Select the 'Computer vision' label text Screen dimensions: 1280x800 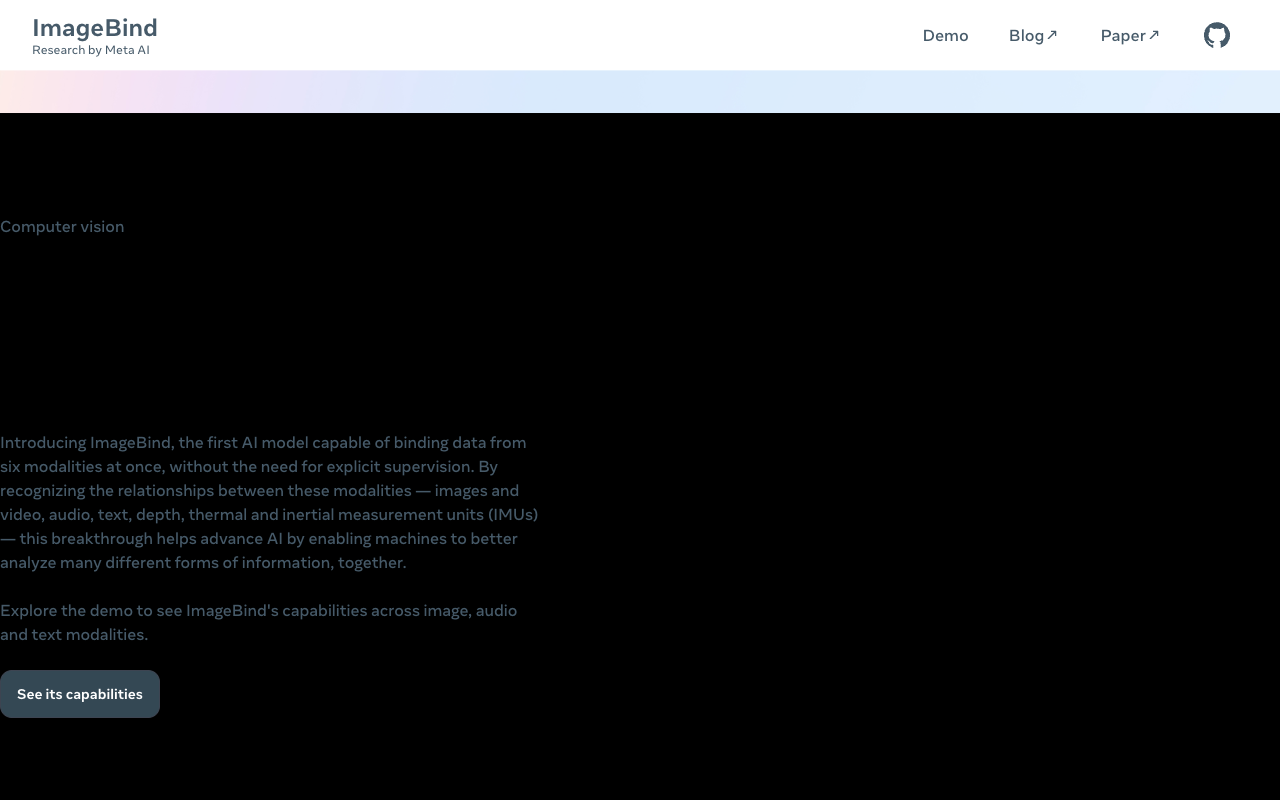[x=62, y=227]
